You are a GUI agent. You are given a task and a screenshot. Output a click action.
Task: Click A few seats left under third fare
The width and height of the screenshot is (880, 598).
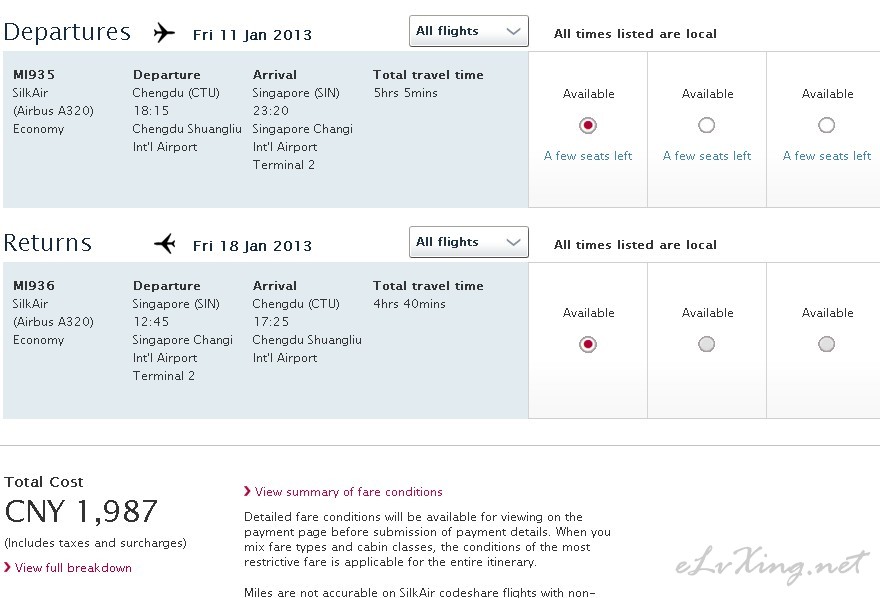827,156
